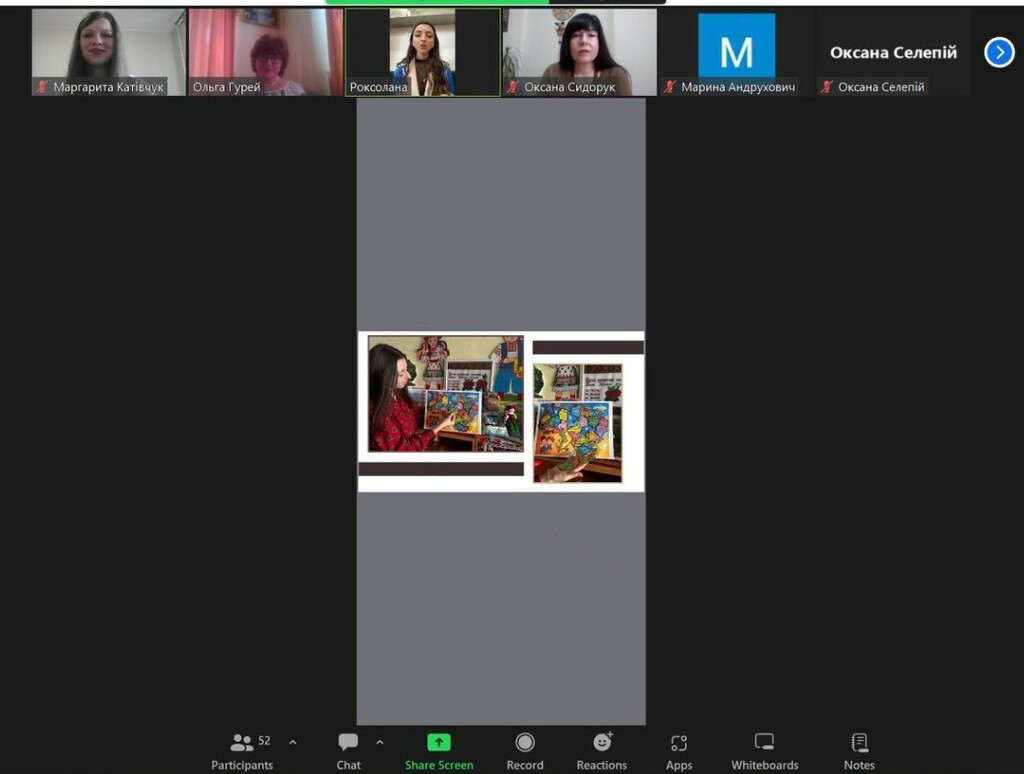Screen dimensions: 1024x774
Task: Click the muted microphone icon on Маргарита Катівчук
Action: coord(42,86)
